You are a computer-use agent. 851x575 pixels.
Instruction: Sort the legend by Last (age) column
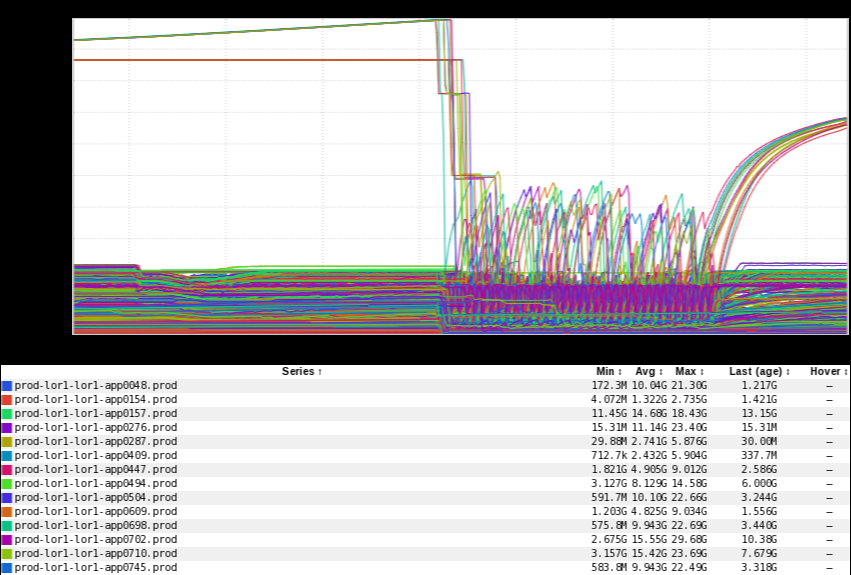[759, 372]
